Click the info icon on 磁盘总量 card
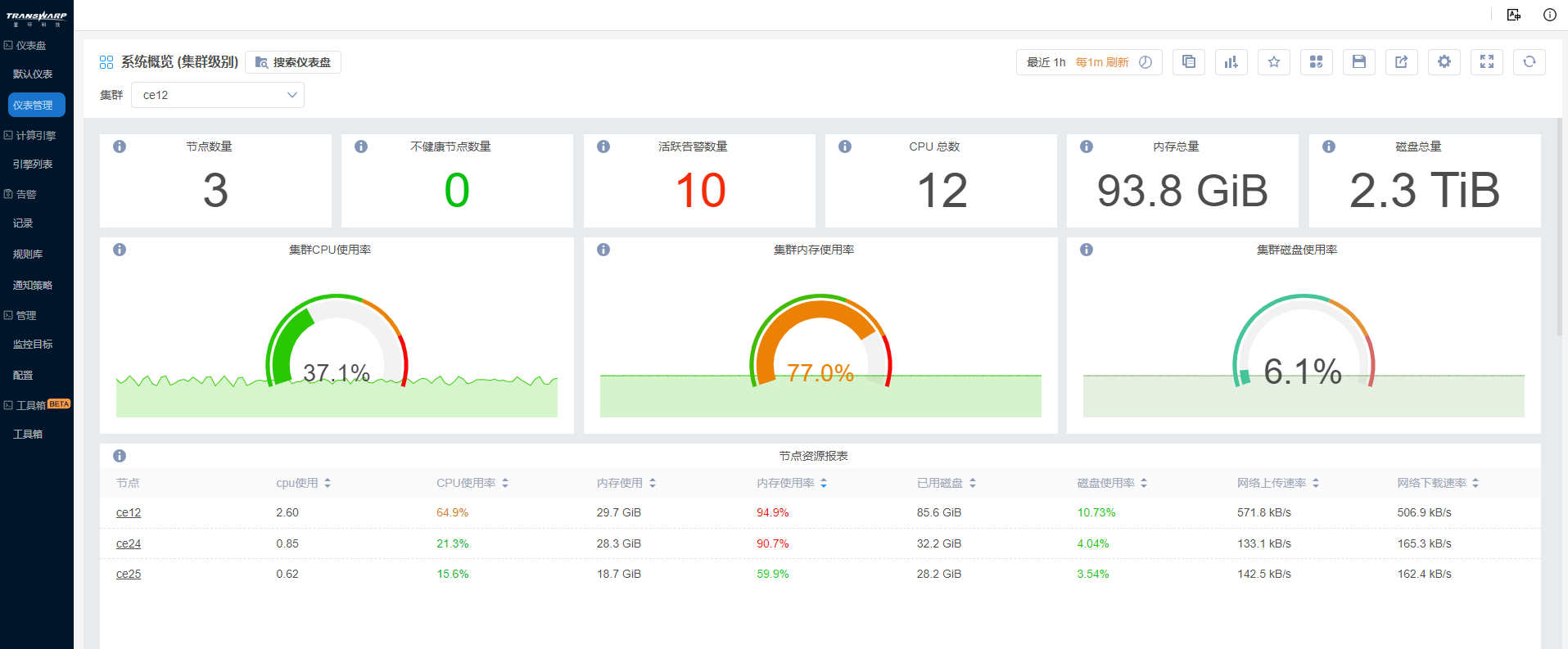This screenshot has height=649, width=1568. tap(1329, 146)
